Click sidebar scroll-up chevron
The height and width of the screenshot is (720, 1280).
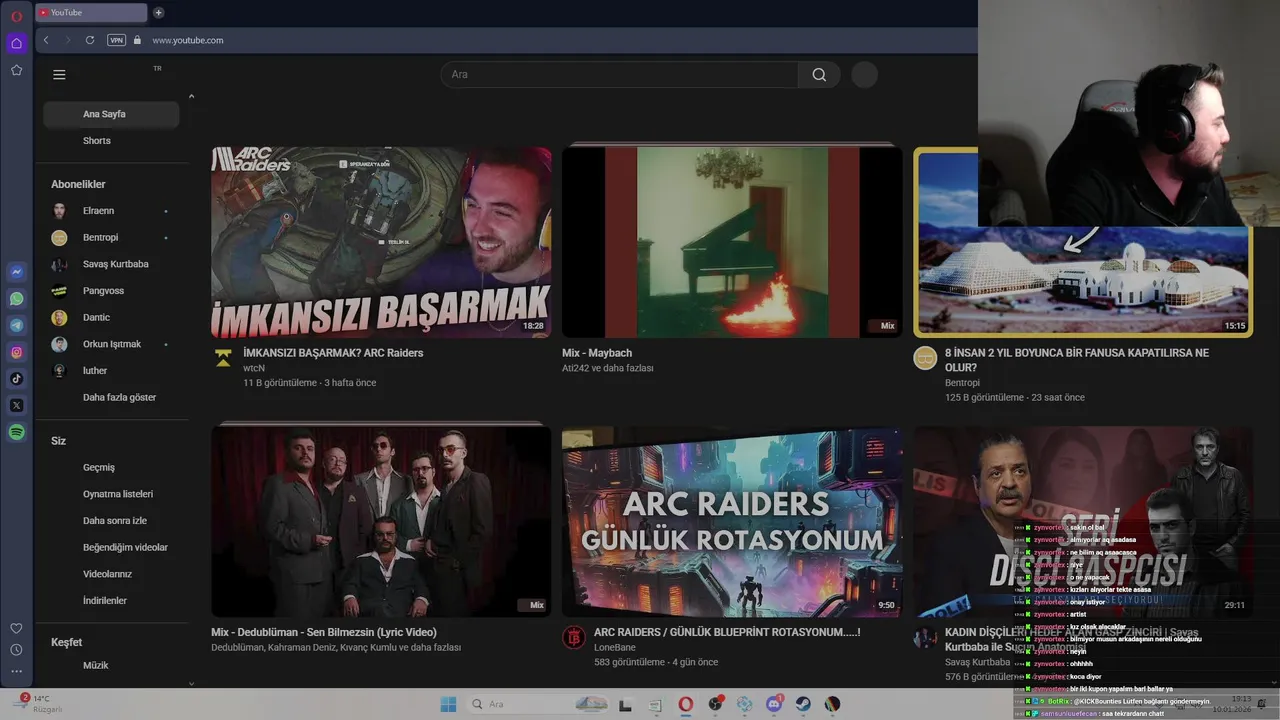pos(191,97)
